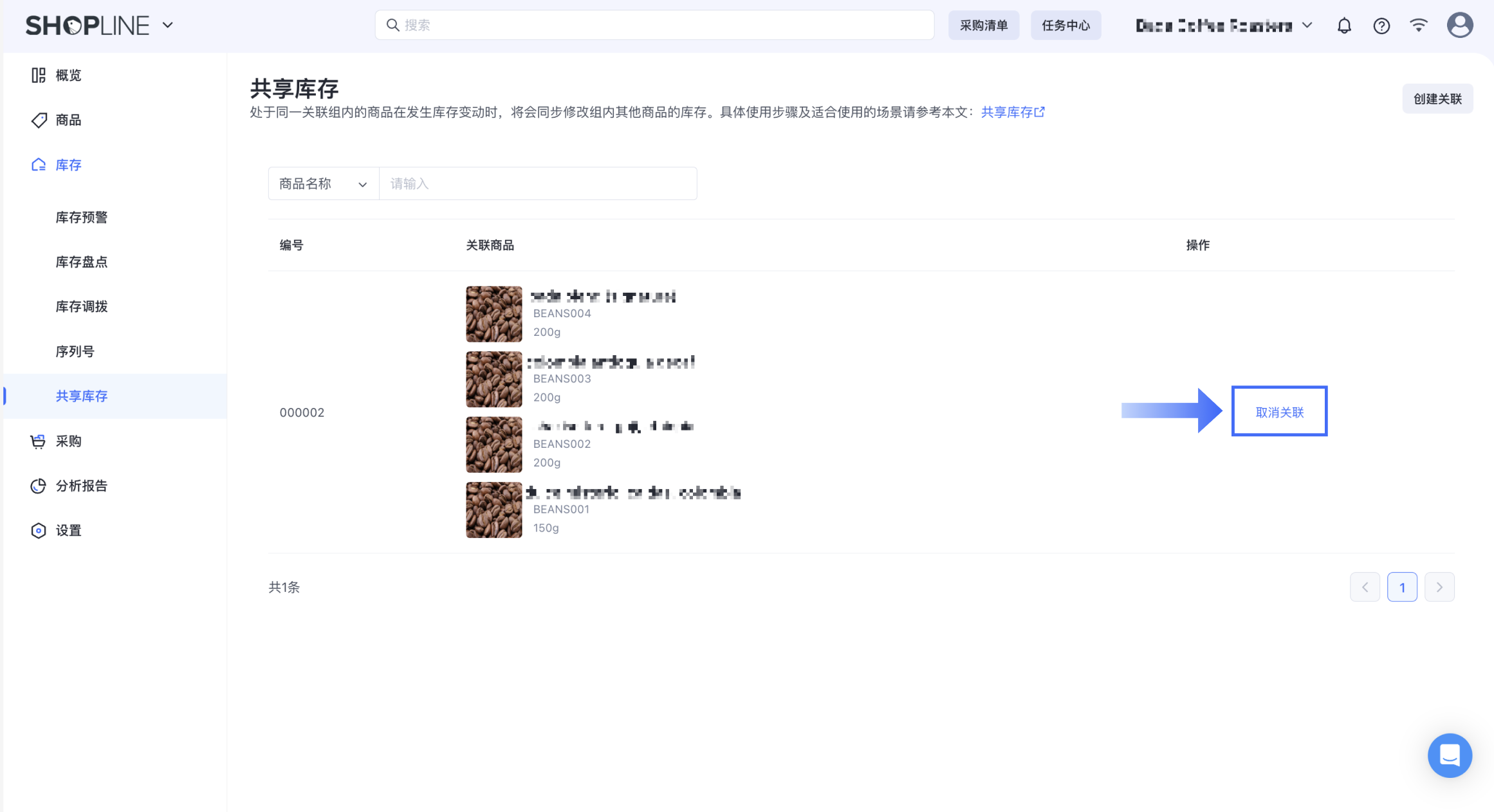Click the wifi signal icon
This screenshot has height=812, width=1494.
1419,25
